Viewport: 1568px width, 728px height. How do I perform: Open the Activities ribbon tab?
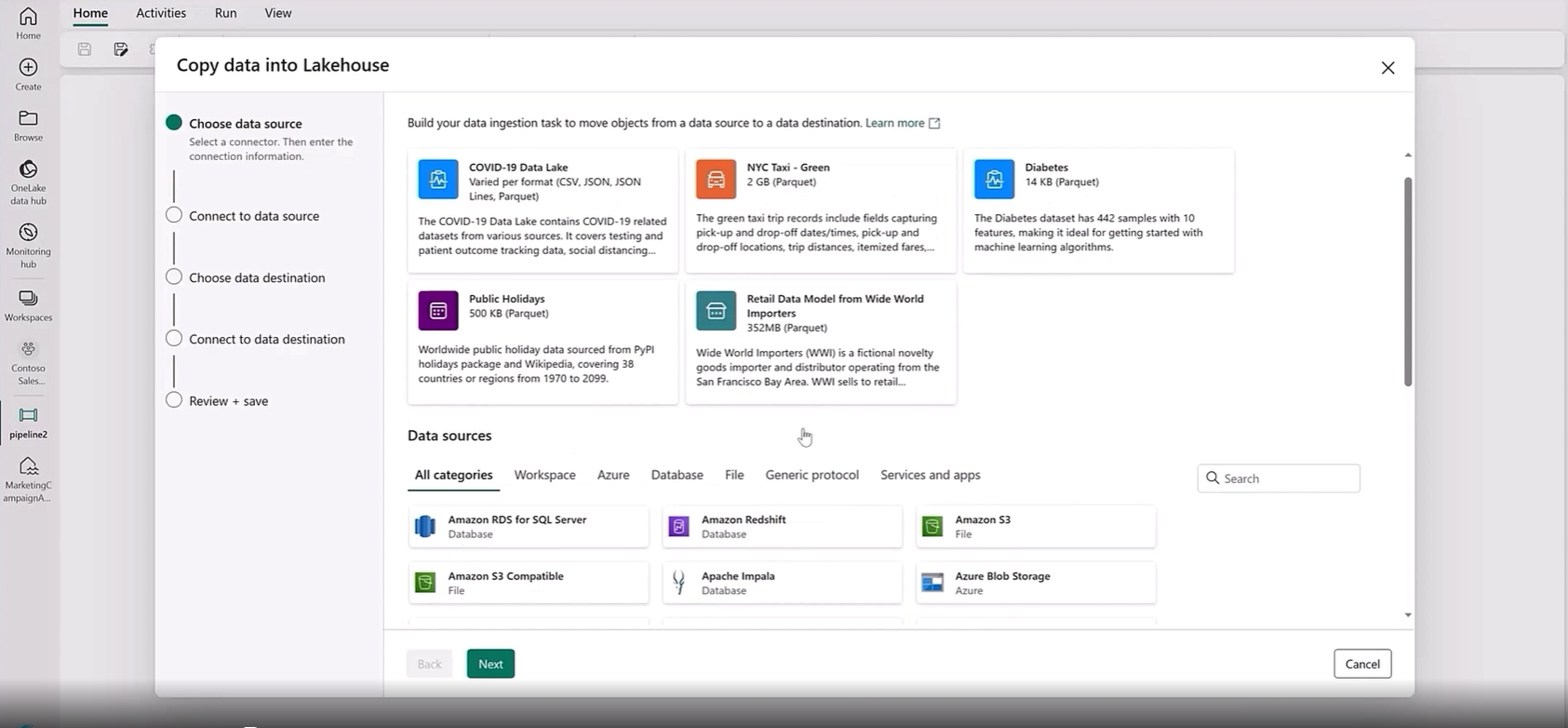(x=161, y=13)
